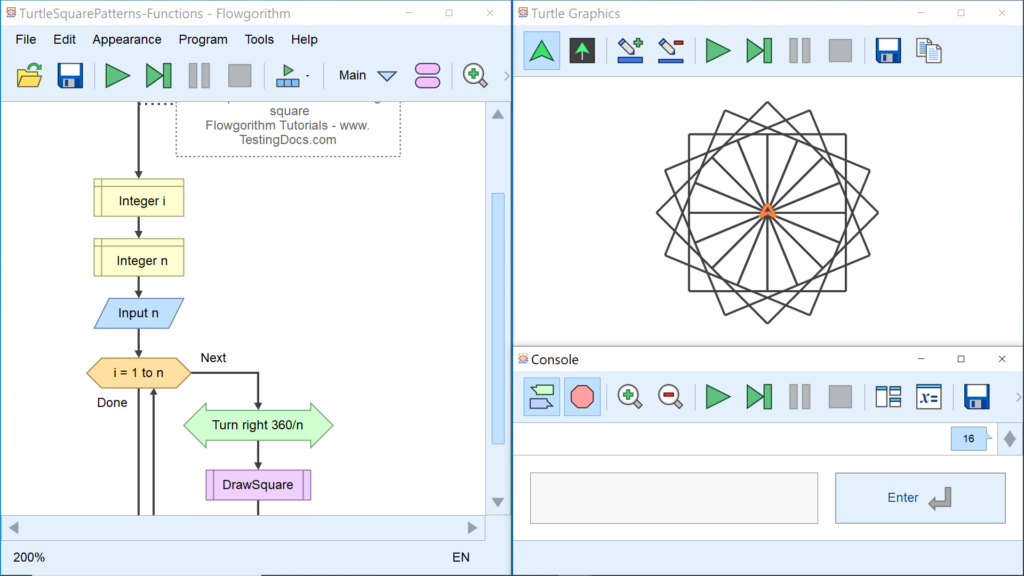Viewport: 1024px width, 576px height.
Task: Step through the program in Turtle Graphics
Action: (757, 50)
